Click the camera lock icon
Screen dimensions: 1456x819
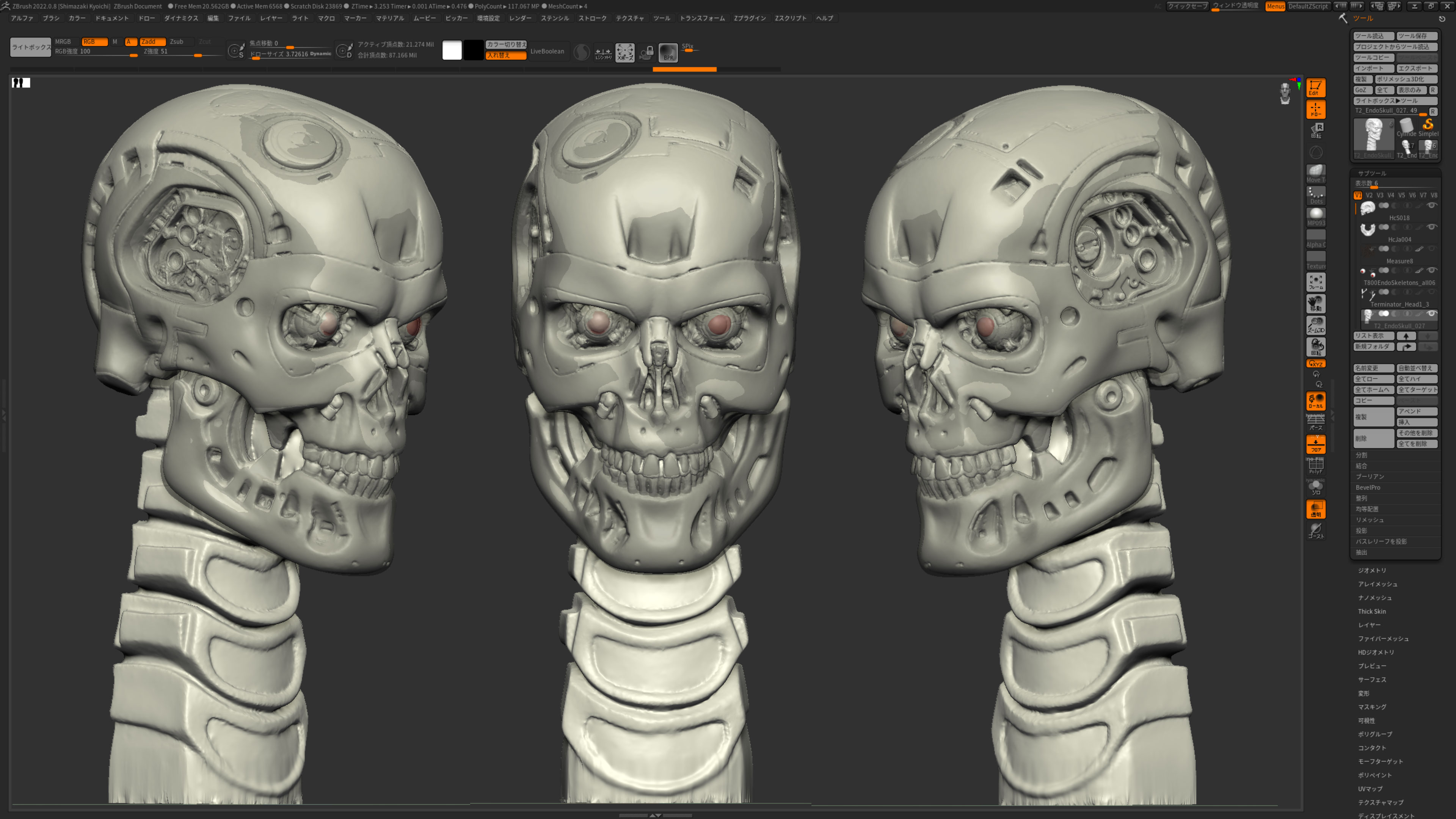click(646, 53)
